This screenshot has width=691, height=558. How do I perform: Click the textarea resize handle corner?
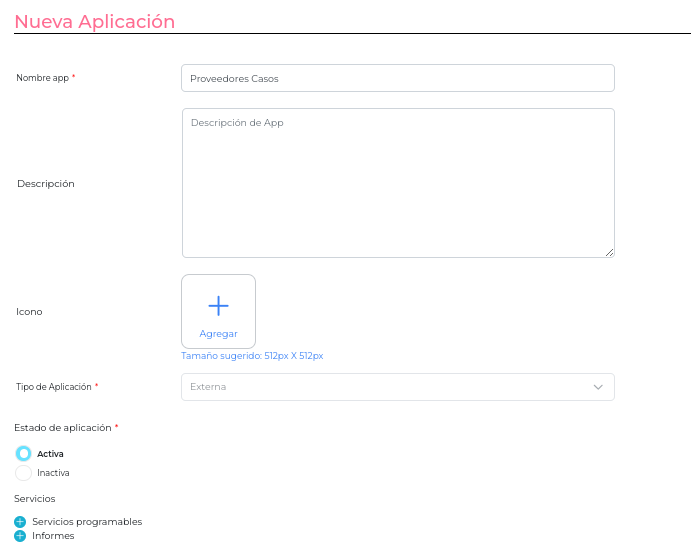click(609, 252)
